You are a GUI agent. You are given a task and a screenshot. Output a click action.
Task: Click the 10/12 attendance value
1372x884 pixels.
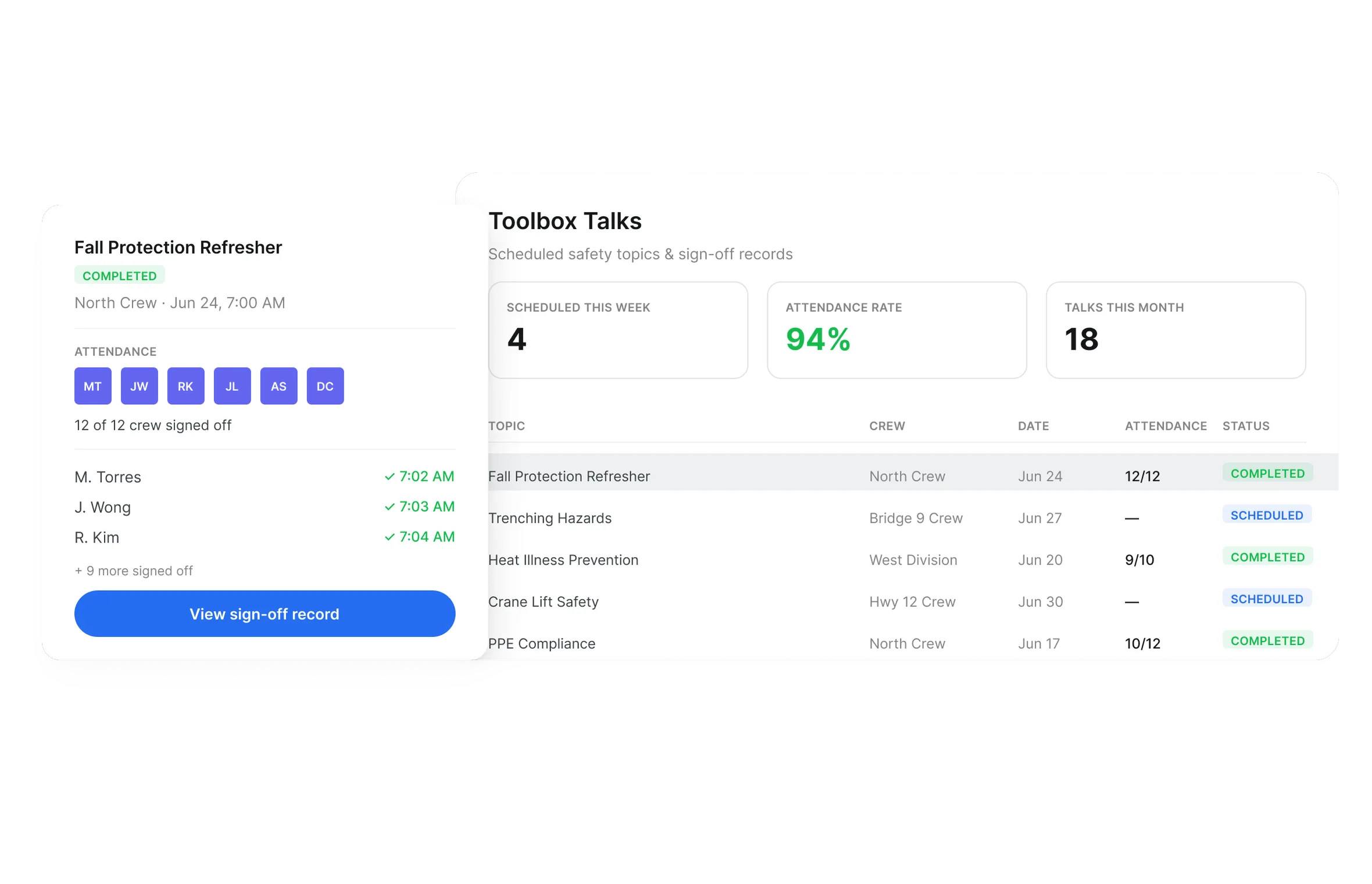(1142, 644)
